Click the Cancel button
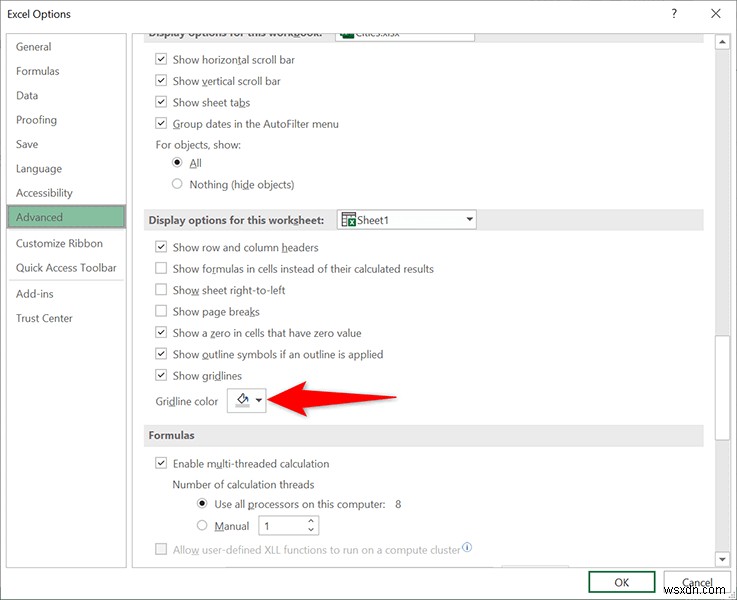Image resolution: width=737 pixels, height=600 pixels. pos(697,582)
